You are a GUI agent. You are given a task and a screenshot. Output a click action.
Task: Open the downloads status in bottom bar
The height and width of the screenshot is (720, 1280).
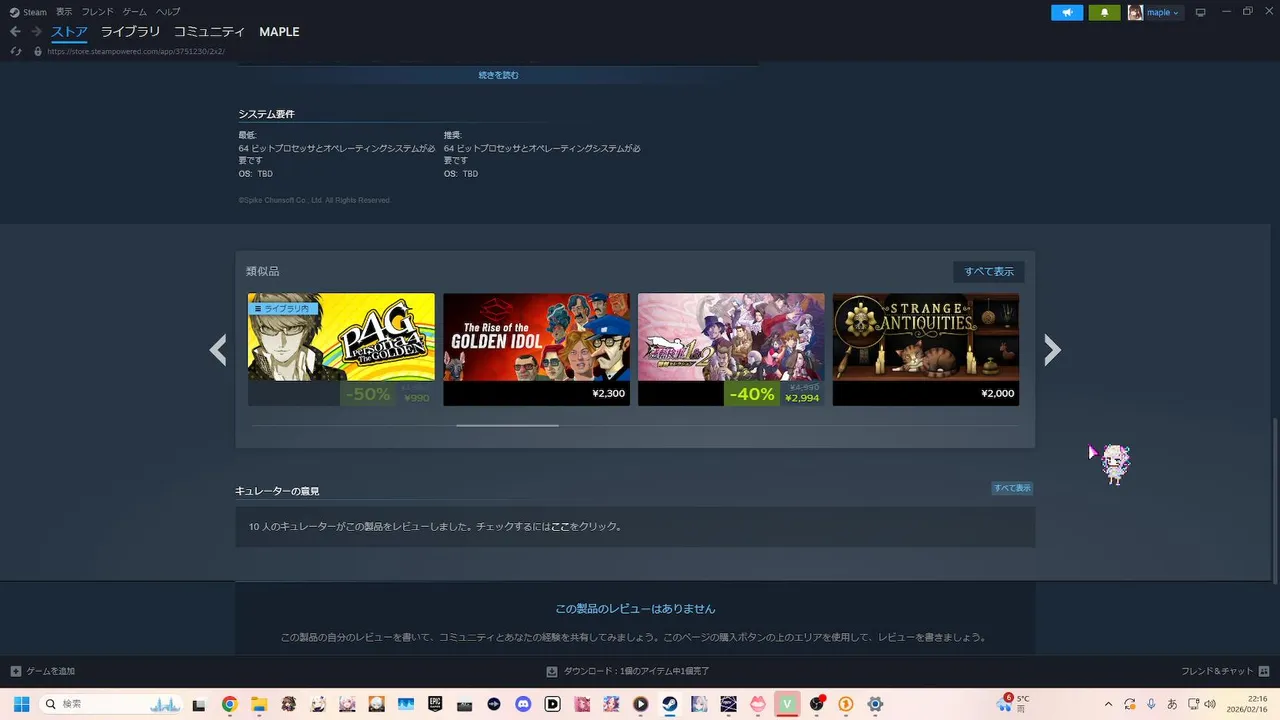pyautogui.click(x=628, y=671)
